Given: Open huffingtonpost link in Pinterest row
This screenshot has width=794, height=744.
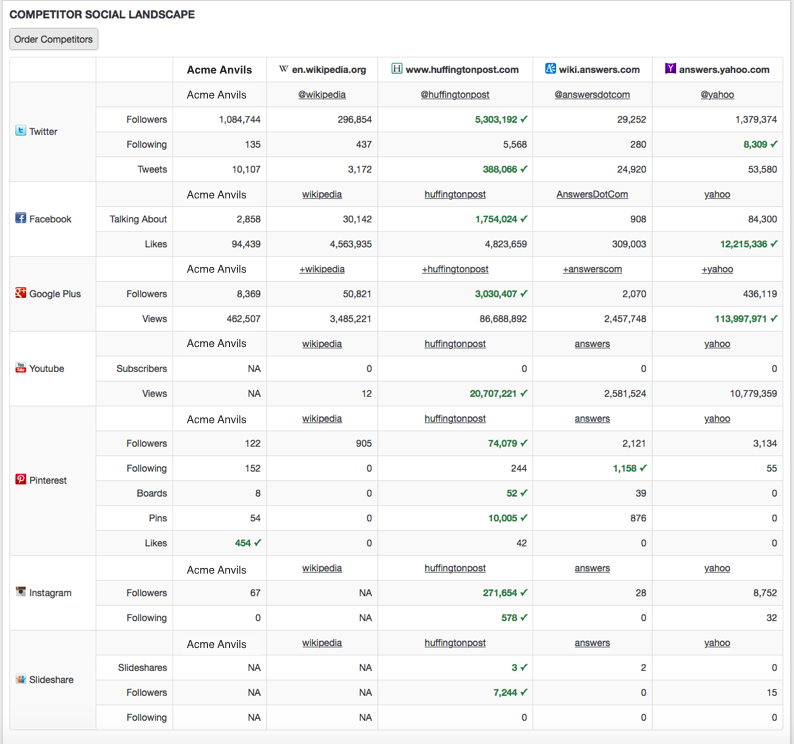Looking at the screenshot, I should 455,419.
